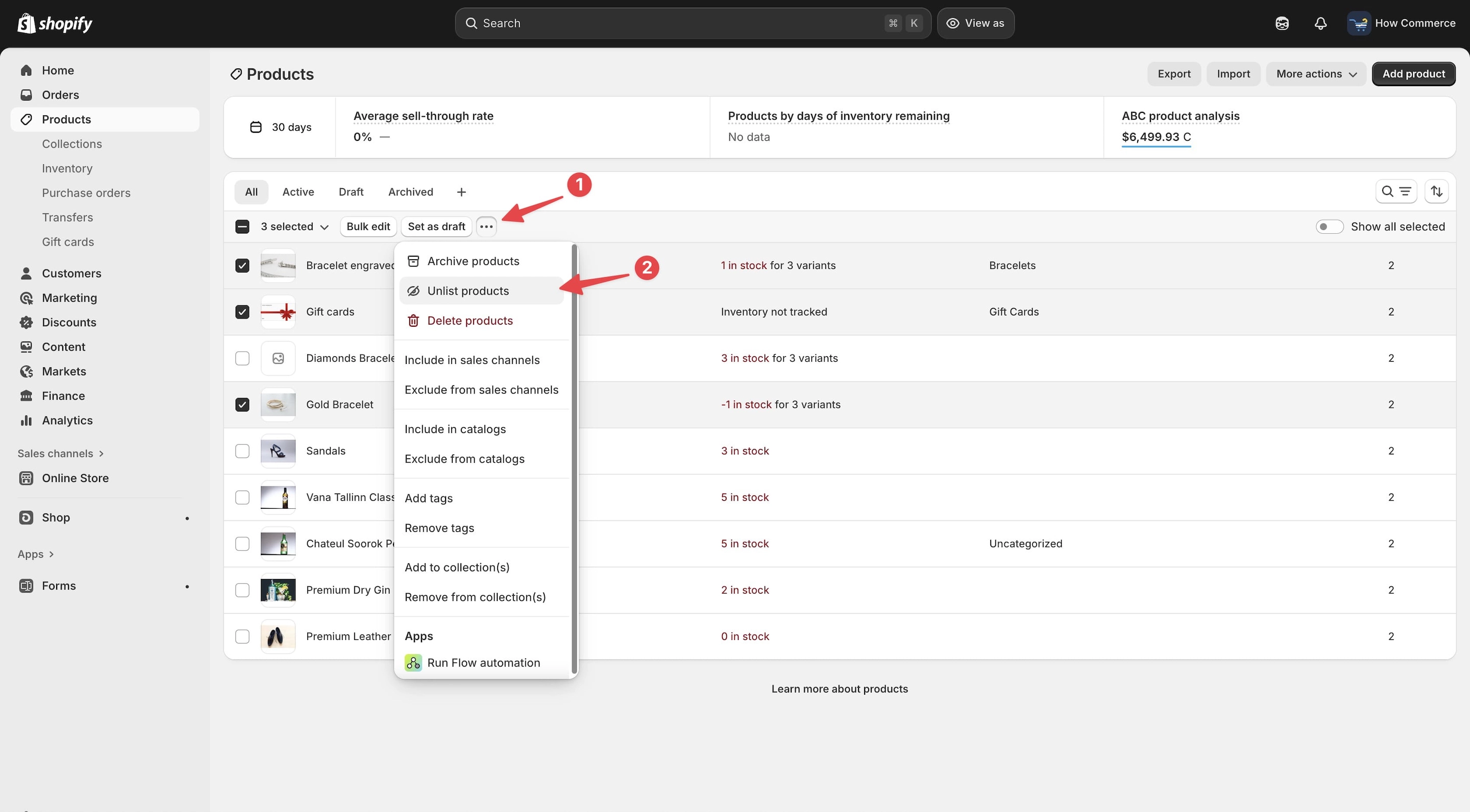The height and width of the screenshot is (812, 1470).
Task: Click the Set as draft button
Action: pyautogui.click(x=436, y=227)
